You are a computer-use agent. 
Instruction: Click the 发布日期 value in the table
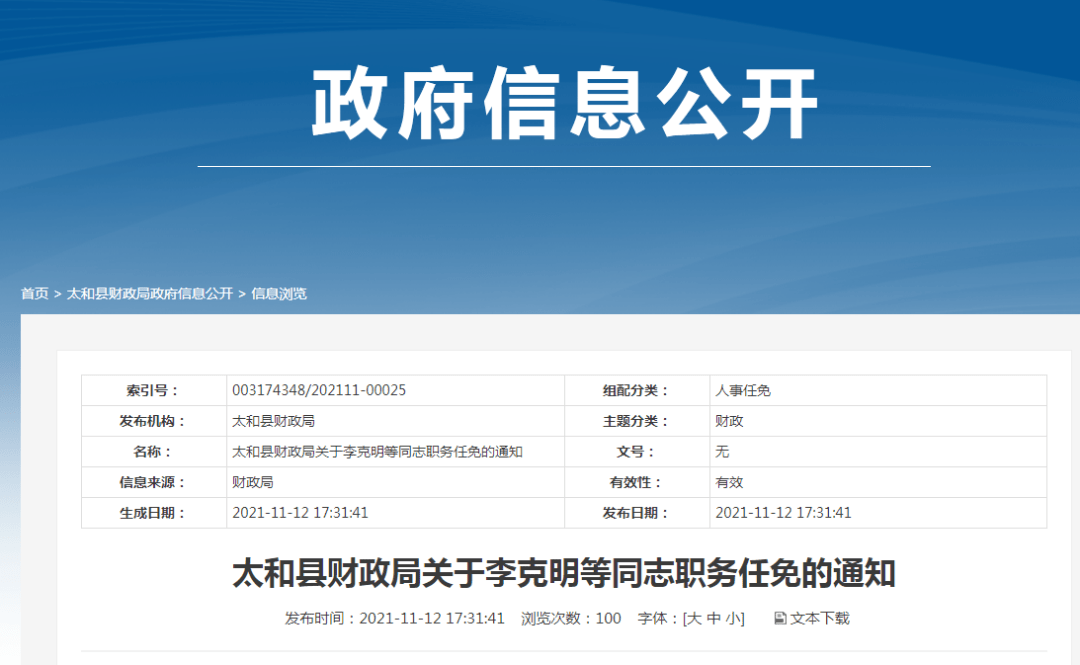[x=783, y=513]
